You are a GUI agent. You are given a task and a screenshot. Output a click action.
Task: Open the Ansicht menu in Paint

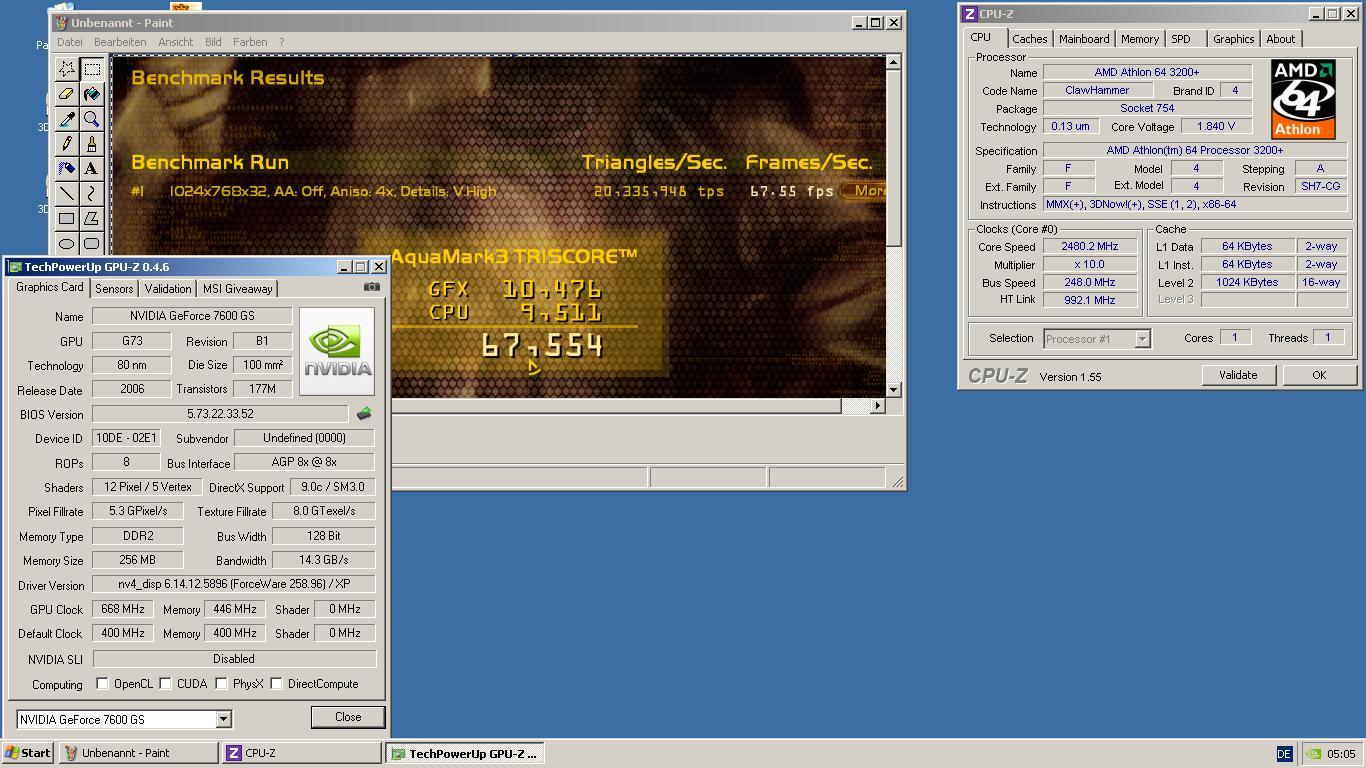(175, 42)
